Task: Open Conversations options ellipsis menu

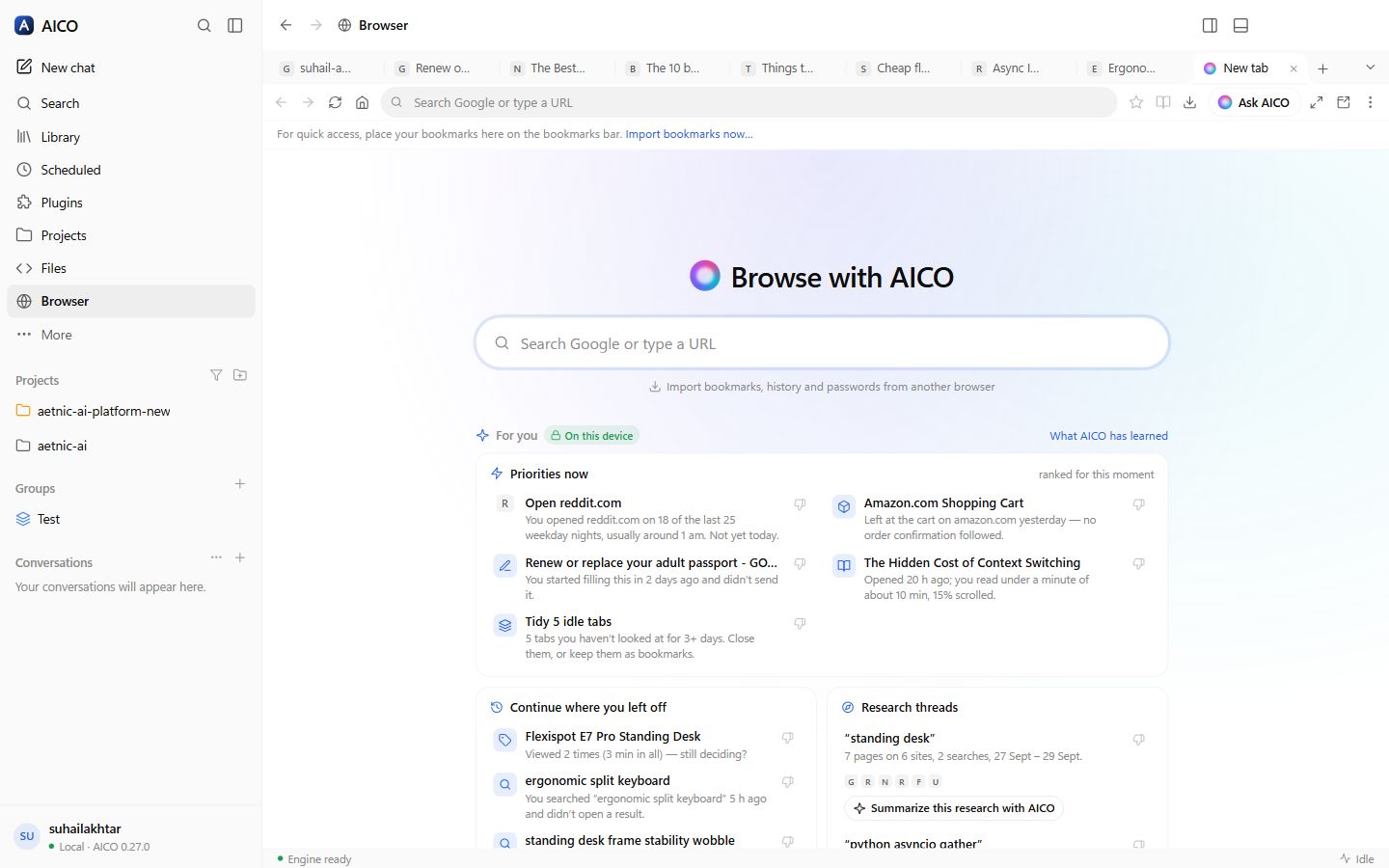Action: [216, 557]
